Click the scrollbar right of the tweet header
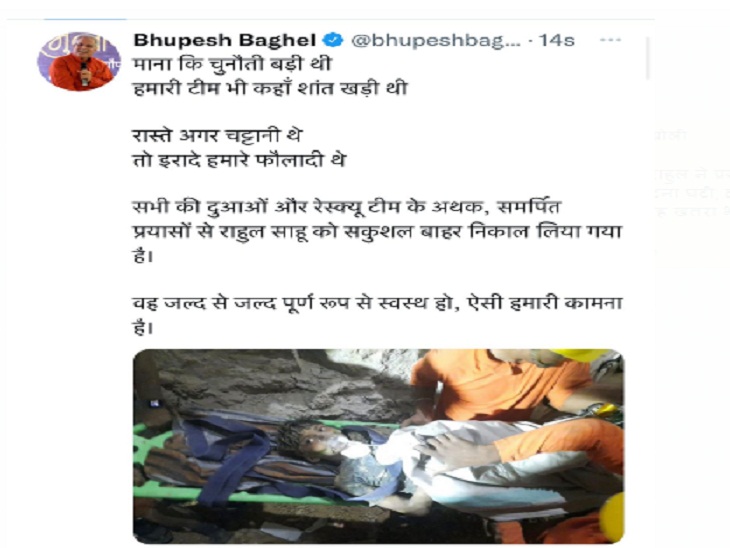The height and width of the screenshot is (548, 730). 648,58
